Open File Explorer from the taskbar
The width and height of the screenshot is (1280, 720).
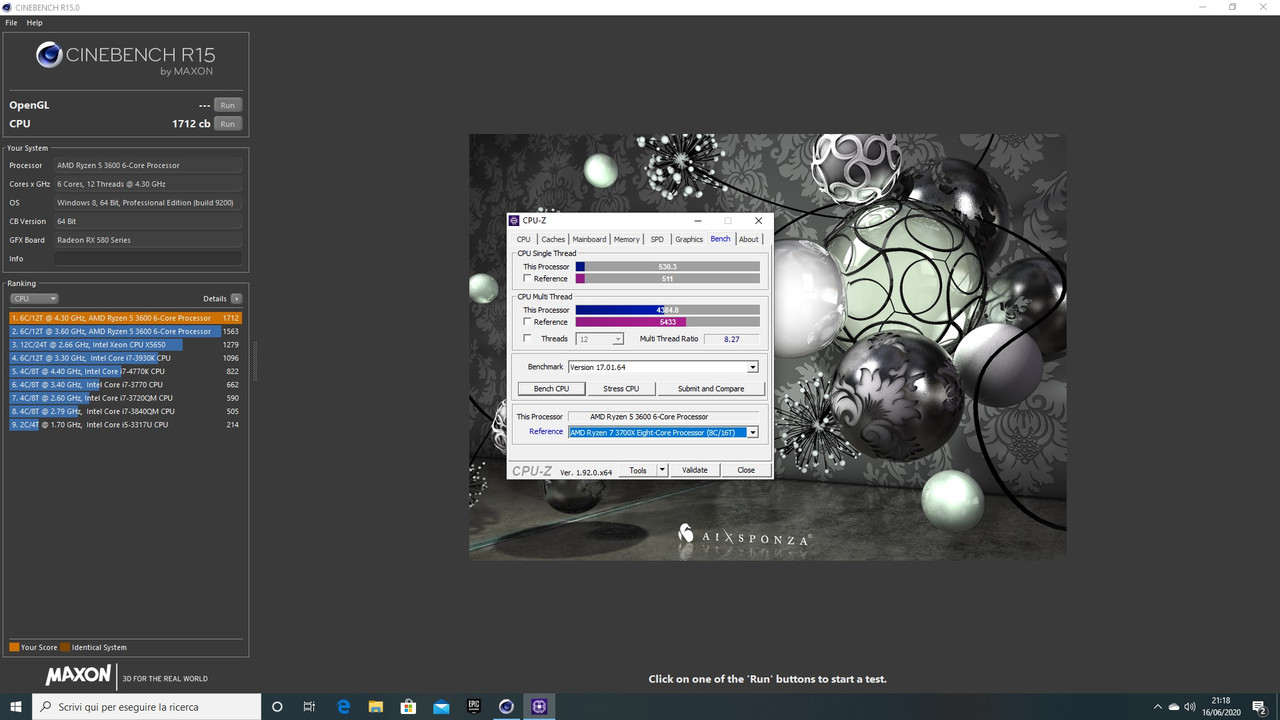click(375, 706)
